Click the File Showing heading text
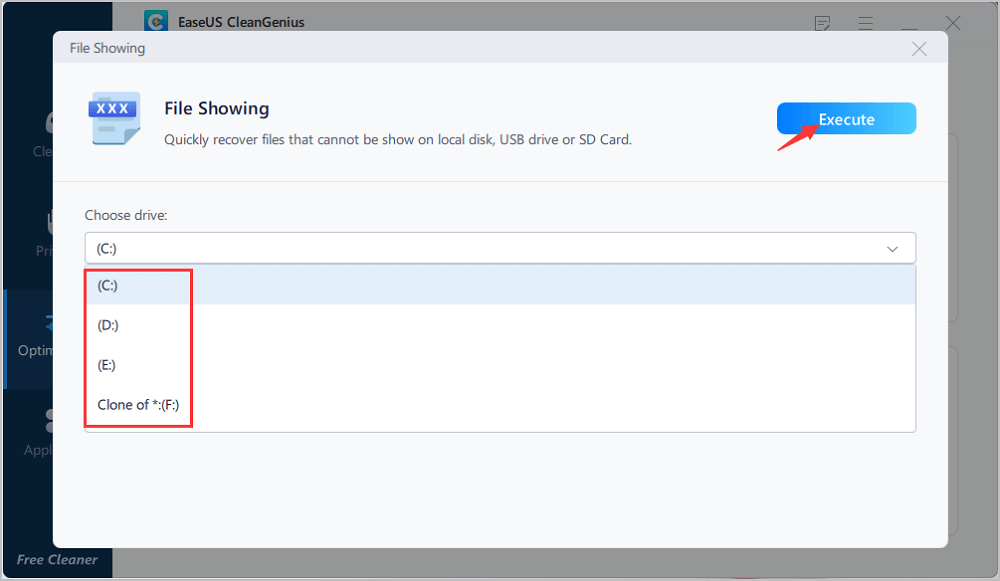 216,108
